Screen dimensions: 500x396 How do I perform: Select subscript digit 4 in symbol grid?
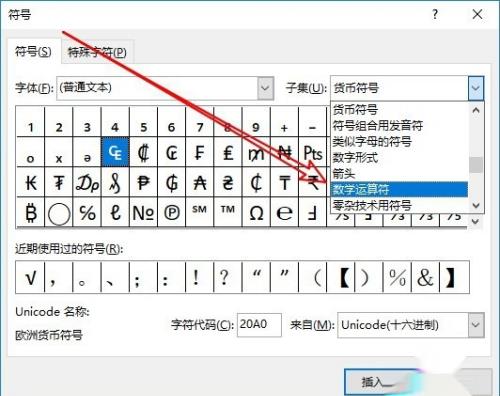[115, 122]
